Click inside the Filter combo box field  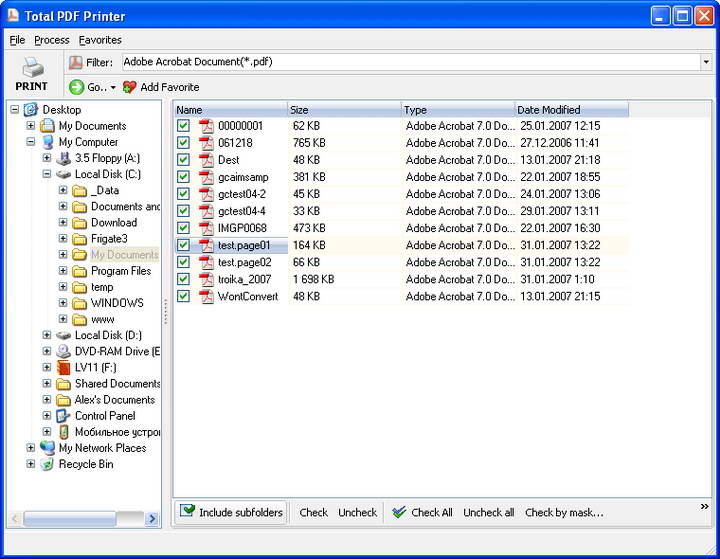[411, 62]
